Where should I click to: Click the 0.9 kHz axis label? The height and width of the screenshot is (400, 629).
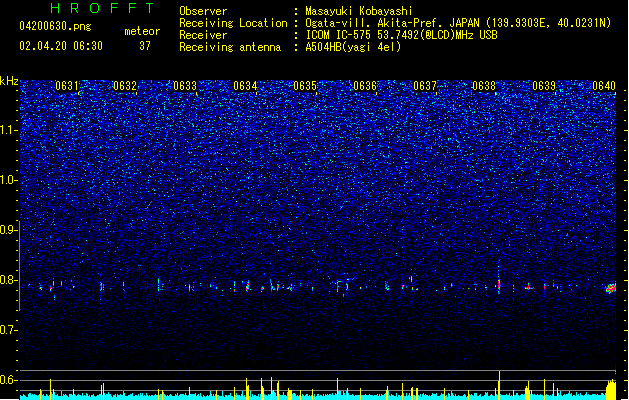(9, 230)
